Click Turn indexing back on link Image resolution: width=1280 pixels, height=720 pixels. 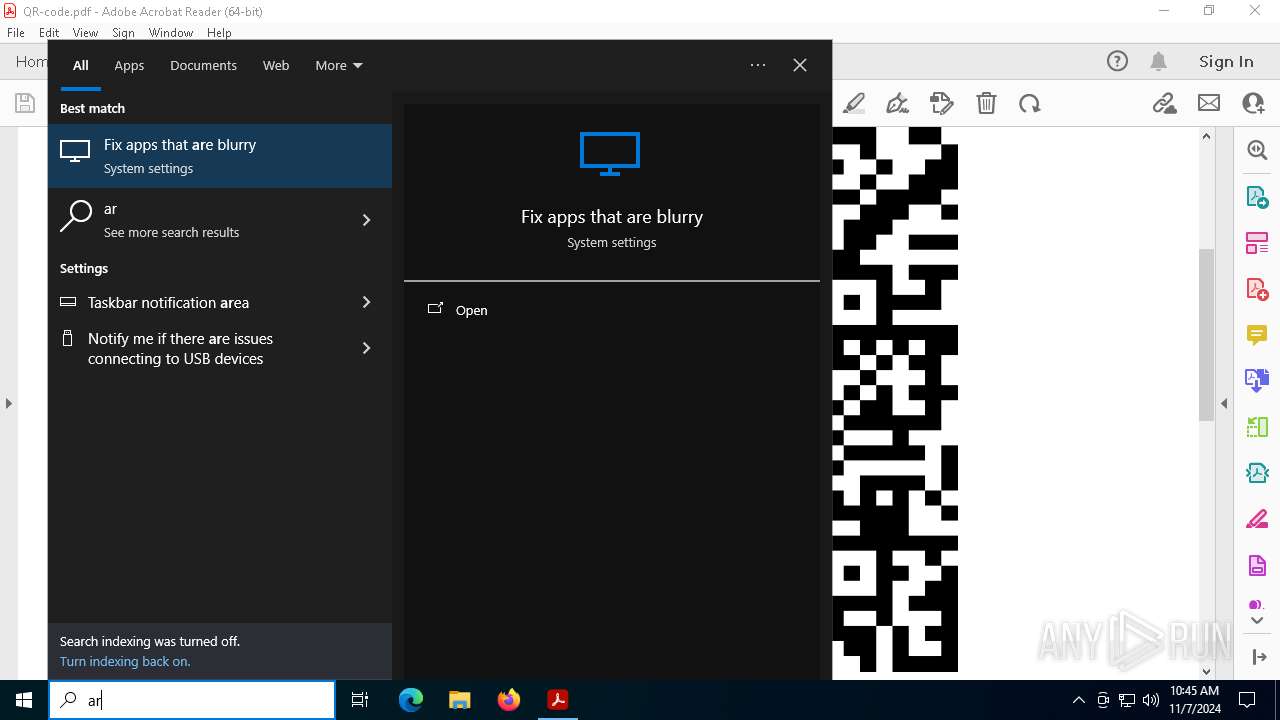125,661
